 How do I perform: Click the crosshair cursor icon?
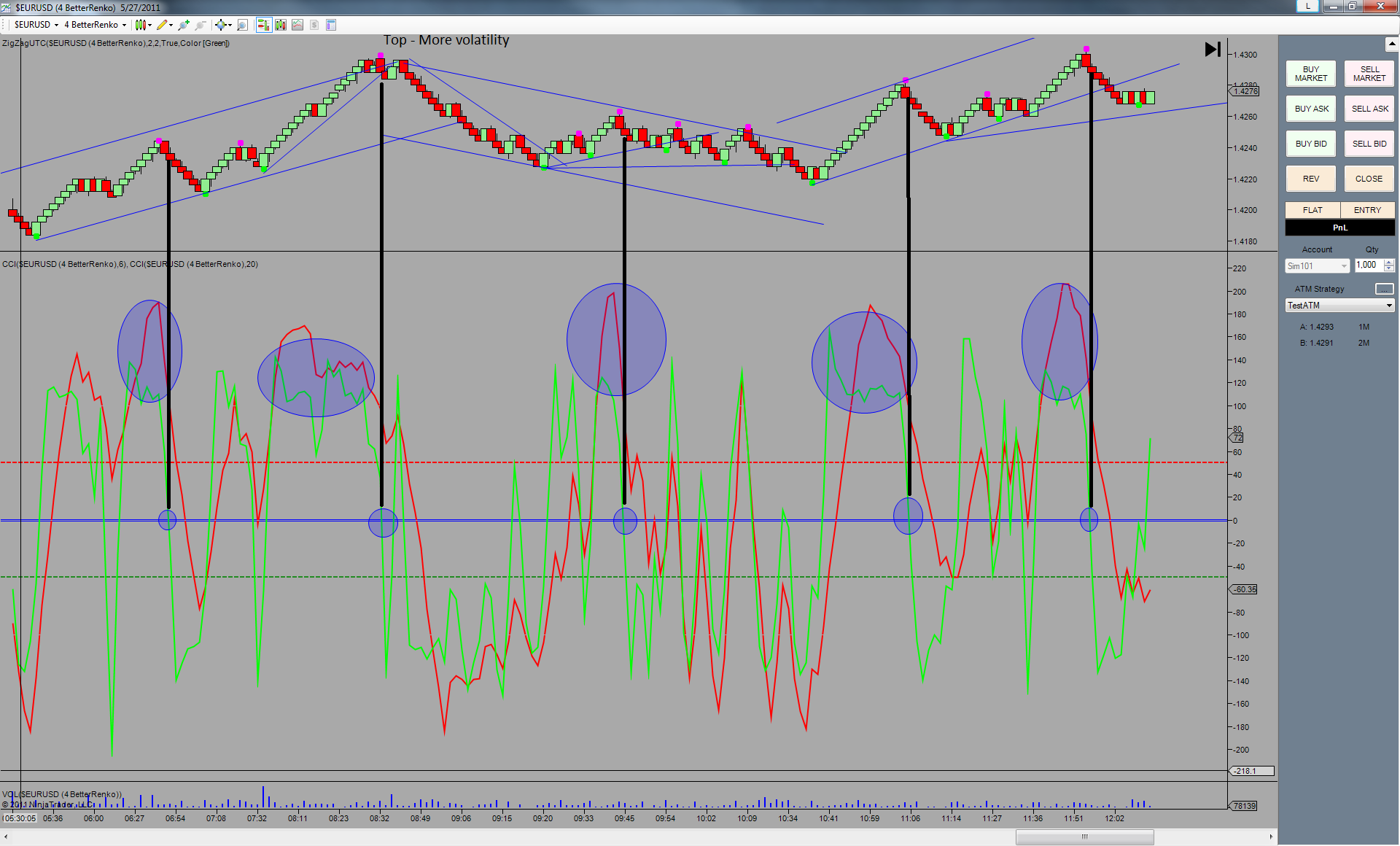pyautogui.click(x=220, y=25)
